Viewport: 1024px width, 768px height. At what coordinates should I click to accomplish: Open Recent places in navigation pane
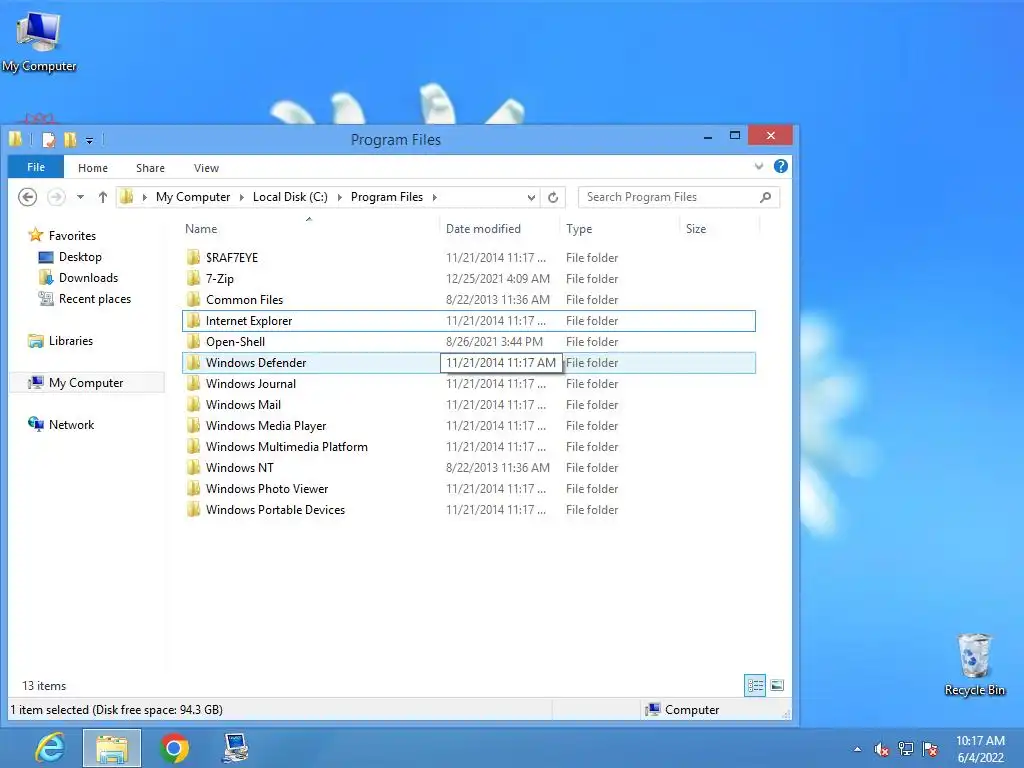click(85, 298)
